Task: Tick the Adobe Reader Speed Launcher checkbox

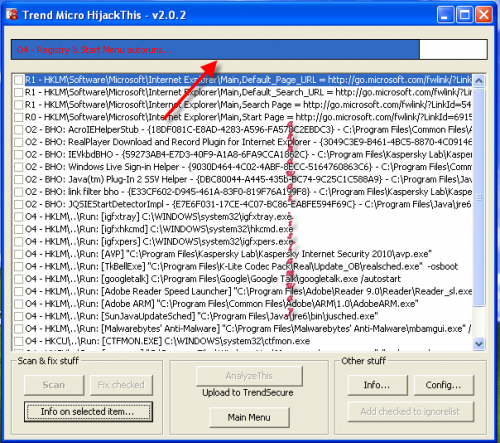Action: [19, 292]
